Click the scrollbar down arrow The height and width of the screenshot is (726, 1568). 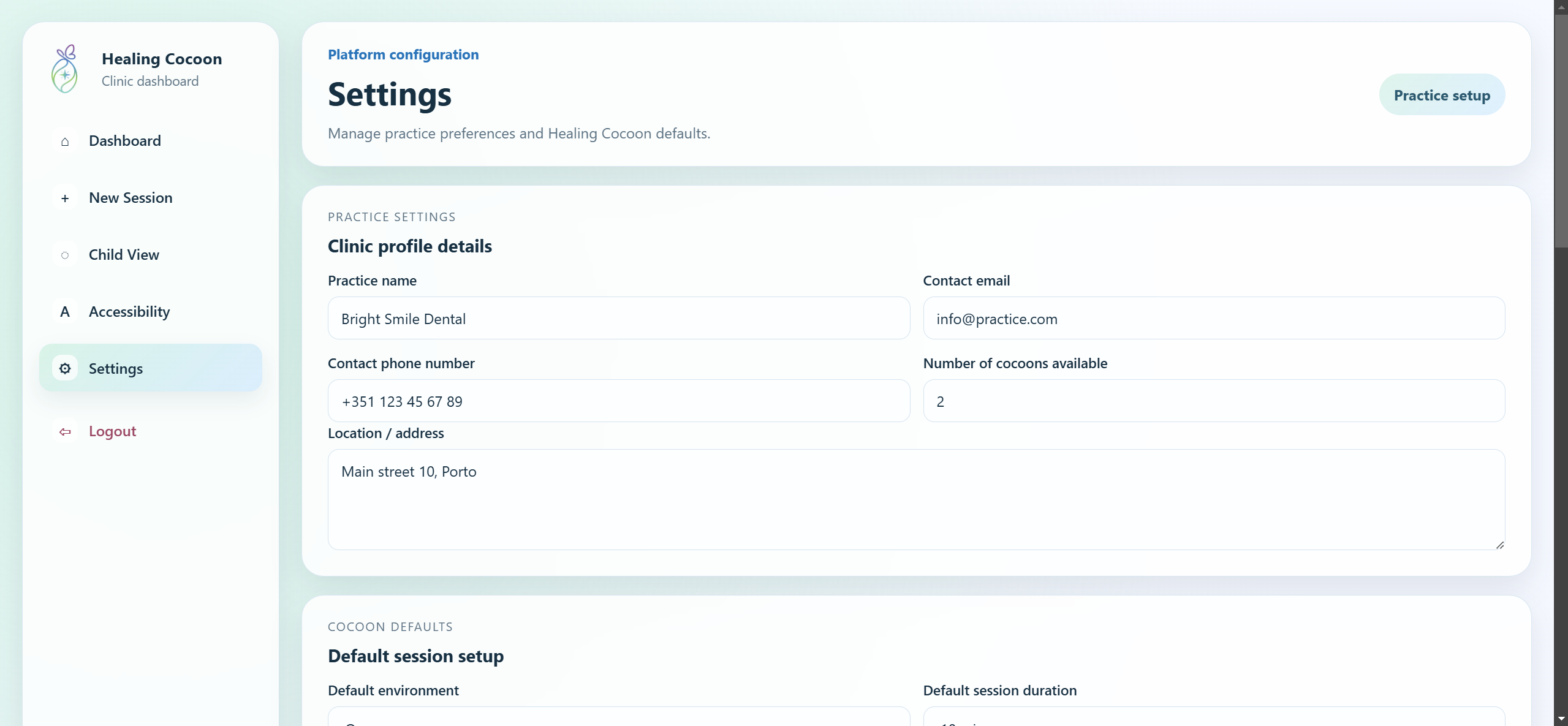click(x=1561, y=719)
